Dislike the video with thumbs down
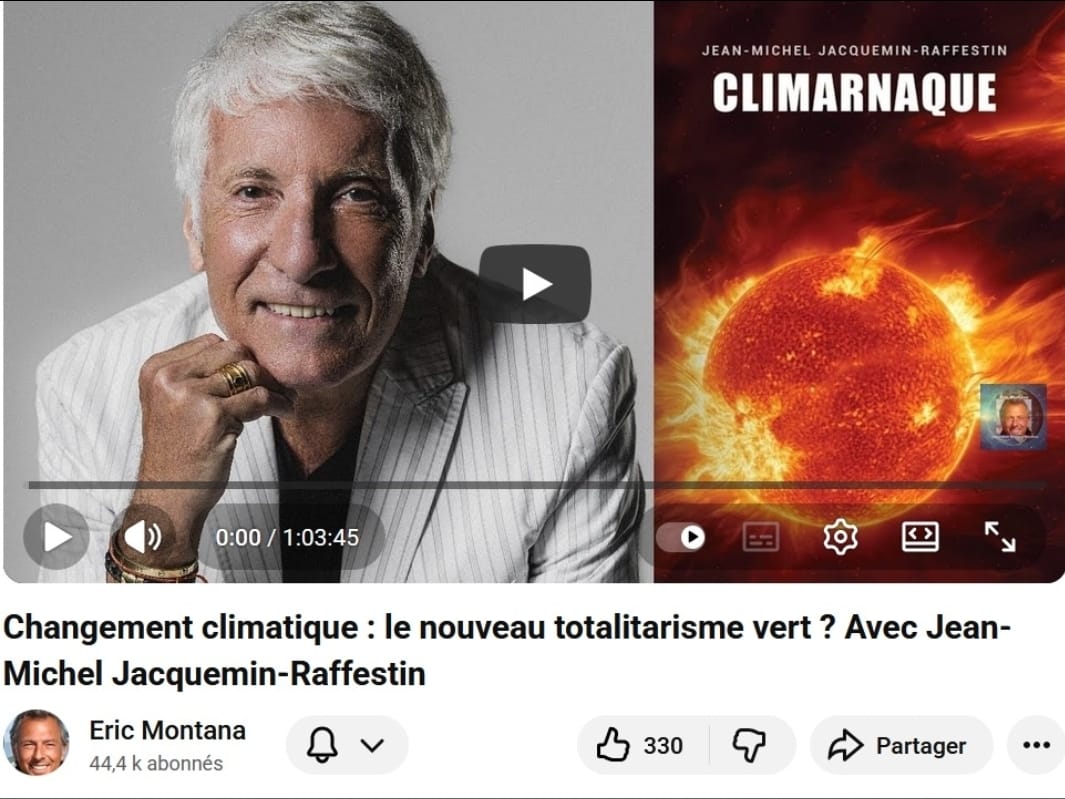1065x799 pixels. 750,745
